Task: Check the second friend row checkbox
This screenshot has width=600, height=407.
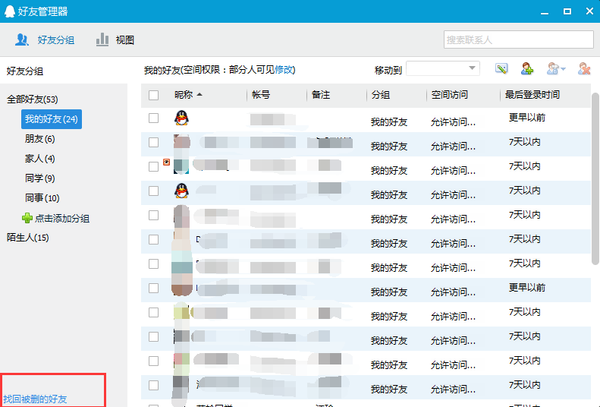Action: tap(153, 142)
